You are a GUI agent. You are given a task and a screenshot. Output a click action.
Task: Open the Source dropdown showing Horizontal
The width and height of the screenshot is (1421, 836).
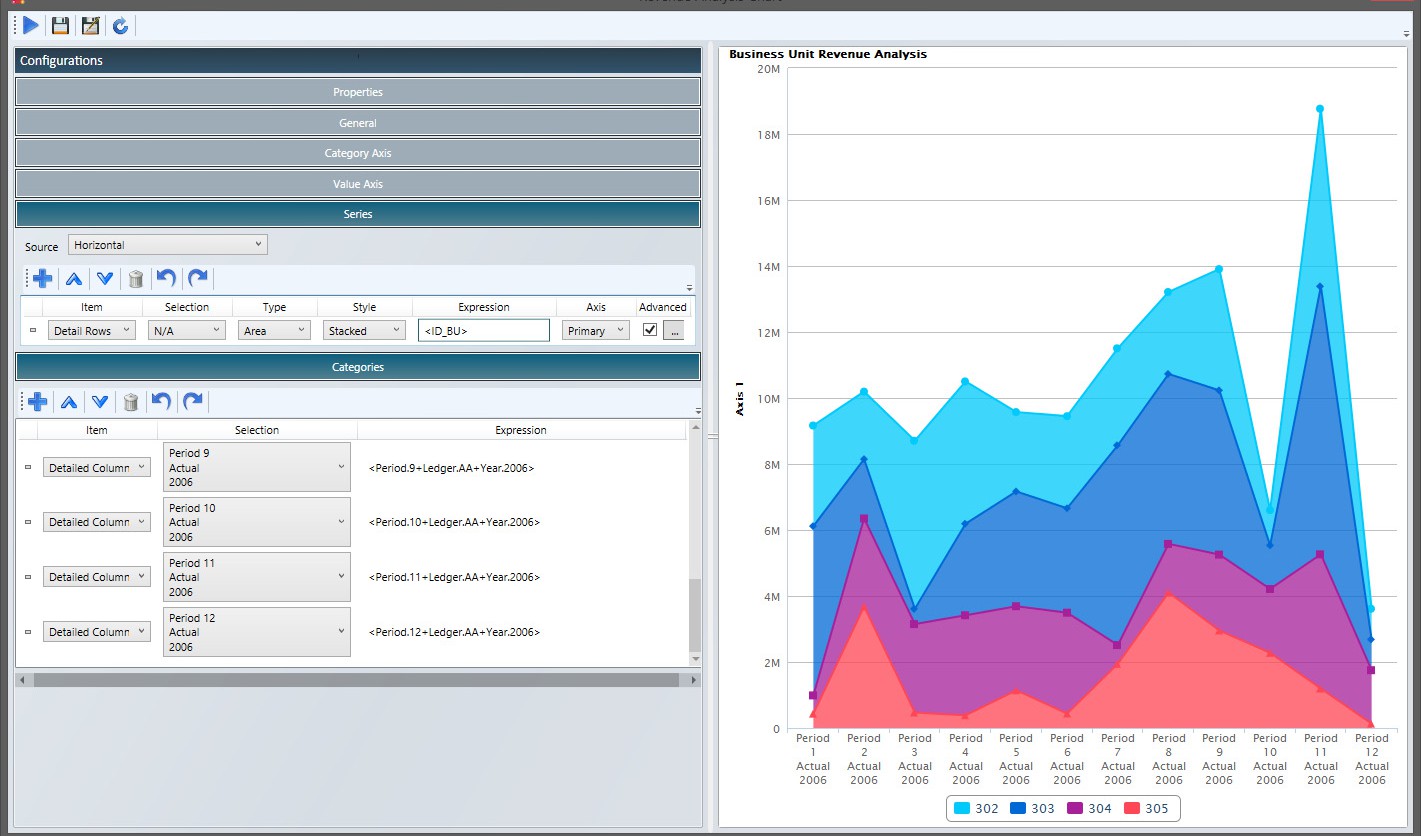click(168, 245)
